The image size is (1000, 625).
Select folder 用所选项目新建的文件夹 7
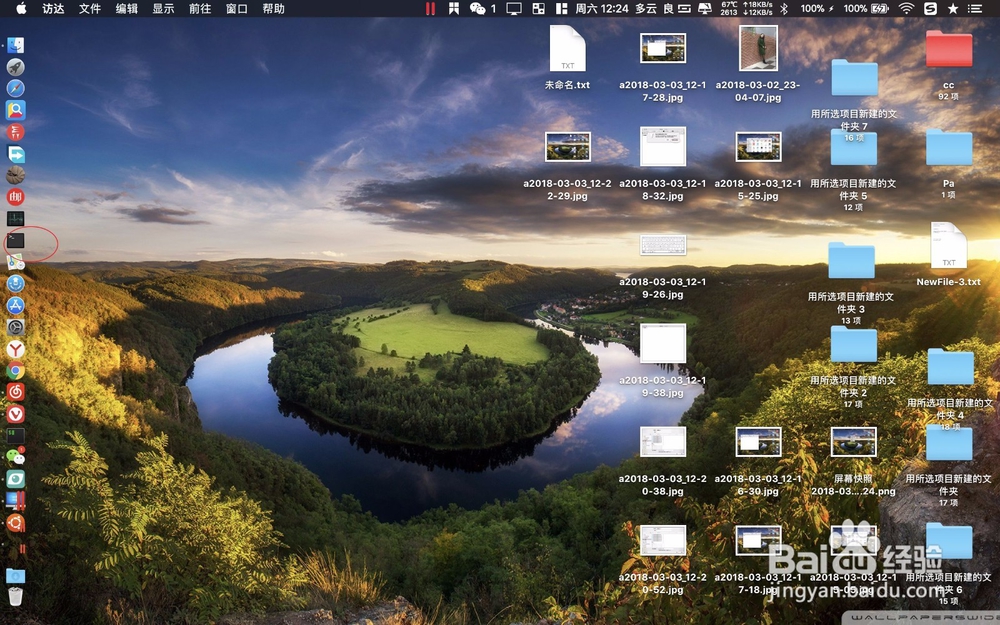pyautogui.click(x=854, y=78)
